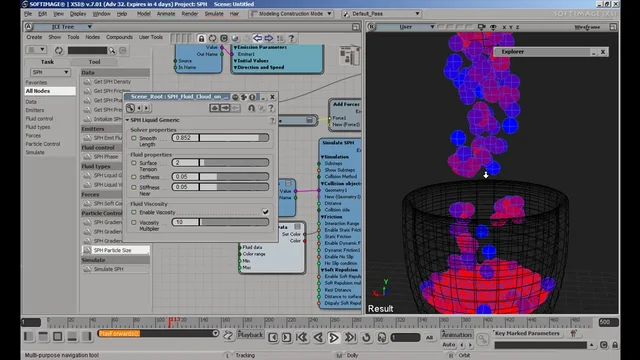Click the right arrow navigation icon in ICE Tree toolbar
The image size is (640, 360).
coord(269,38)
